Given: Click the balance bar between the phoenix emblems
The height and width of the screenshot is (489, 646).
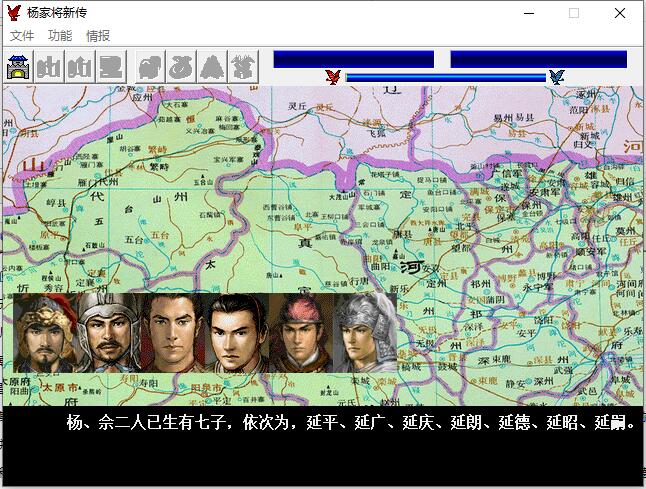Looking at the screenshot, I should pos(445,77).
